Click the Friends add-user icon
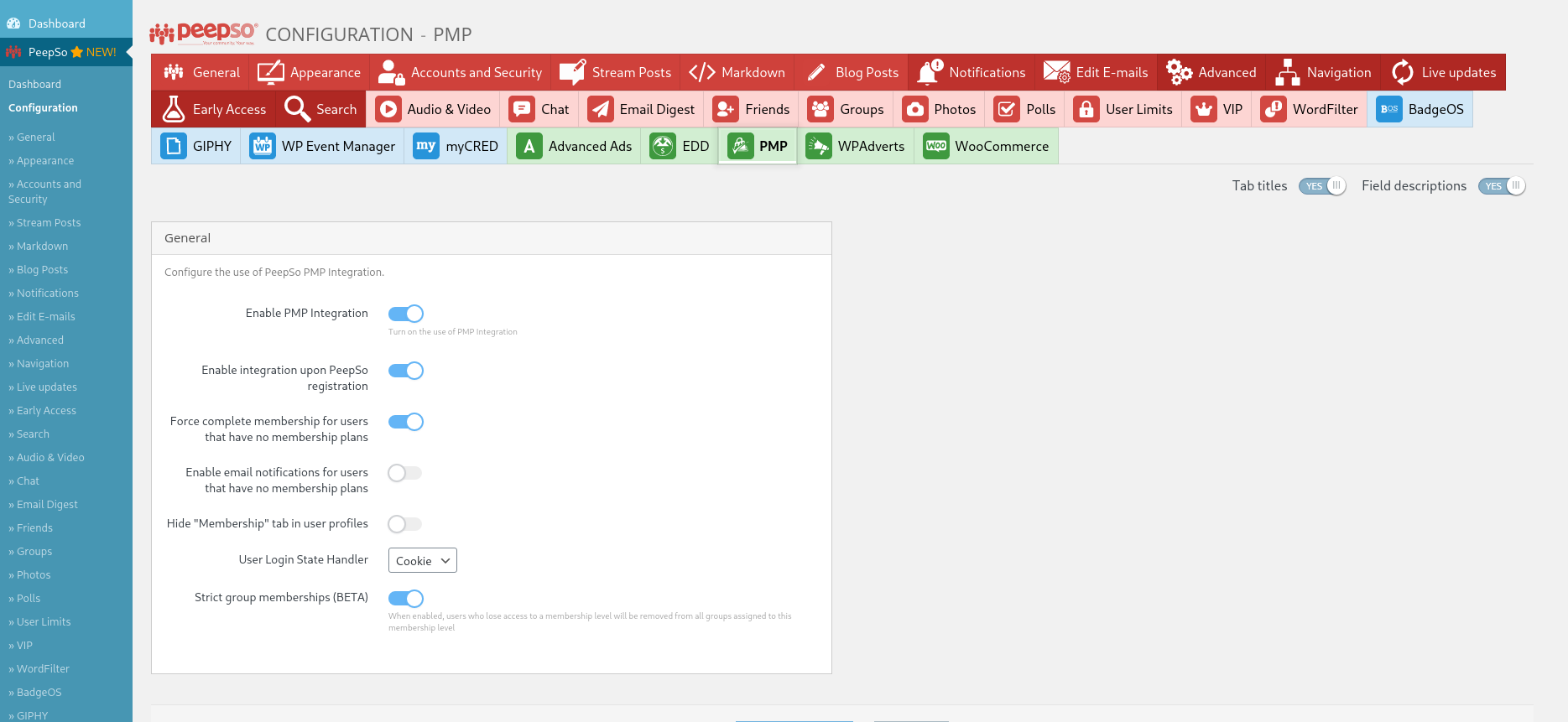Image resolution: width=1568 pixels, height=722 pixels. point(726,109)
